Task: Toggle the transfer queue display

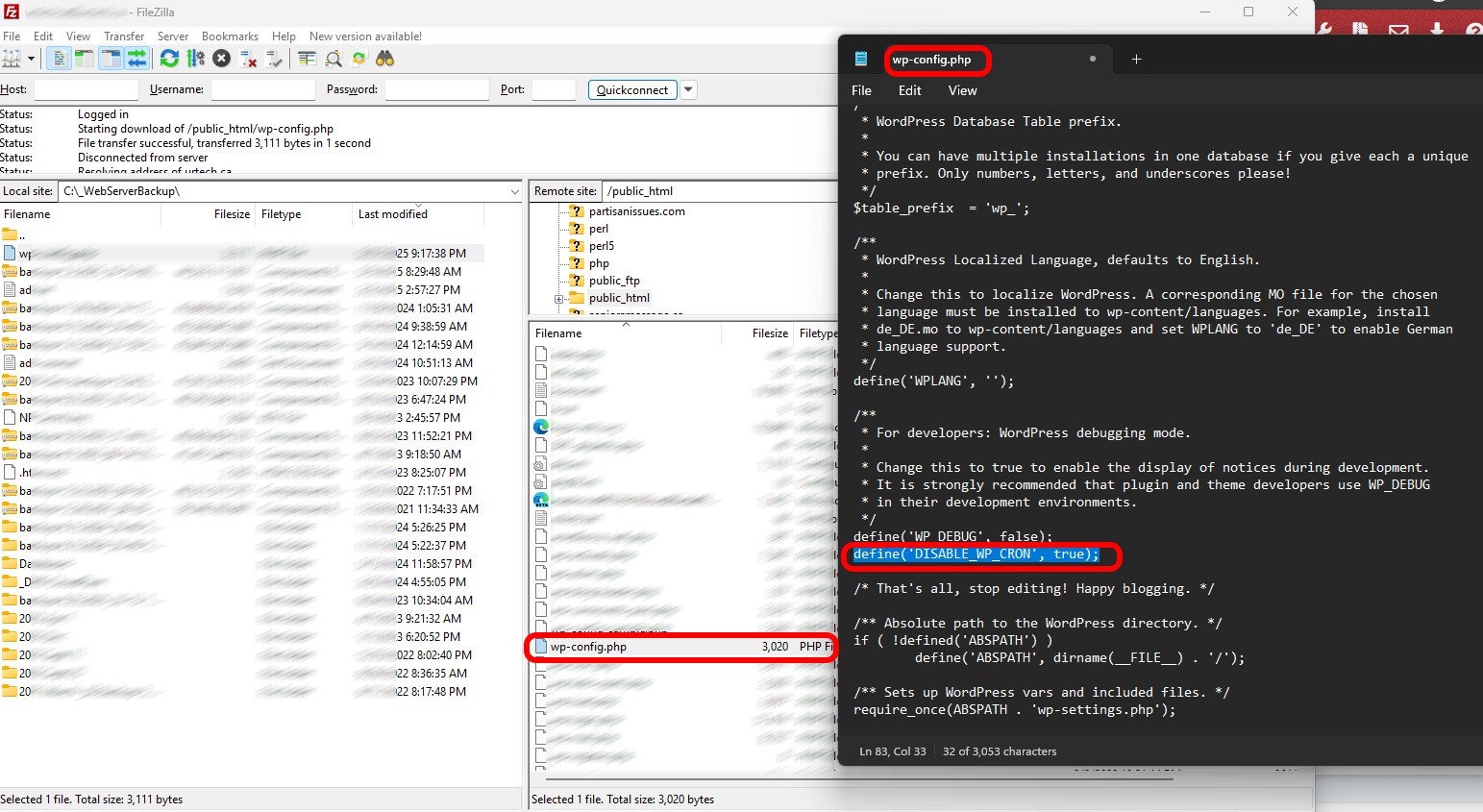Action: (x=137, y=59)
